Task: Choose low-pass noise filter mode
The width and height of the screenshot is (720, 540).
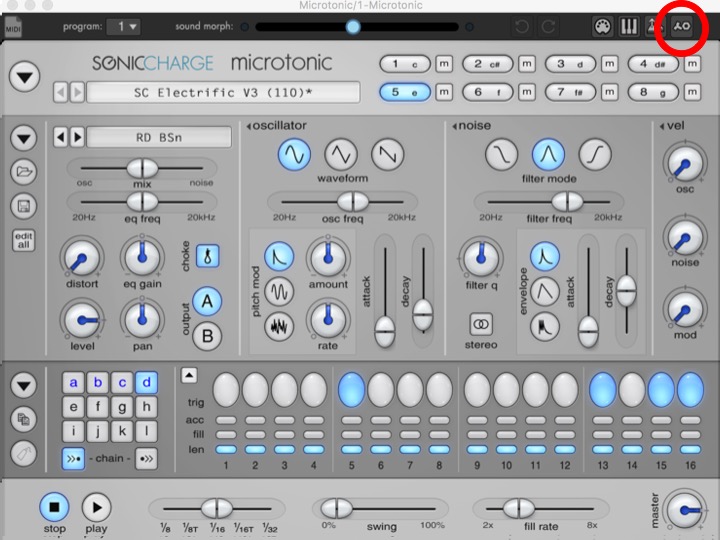Action: coord(501,154)
